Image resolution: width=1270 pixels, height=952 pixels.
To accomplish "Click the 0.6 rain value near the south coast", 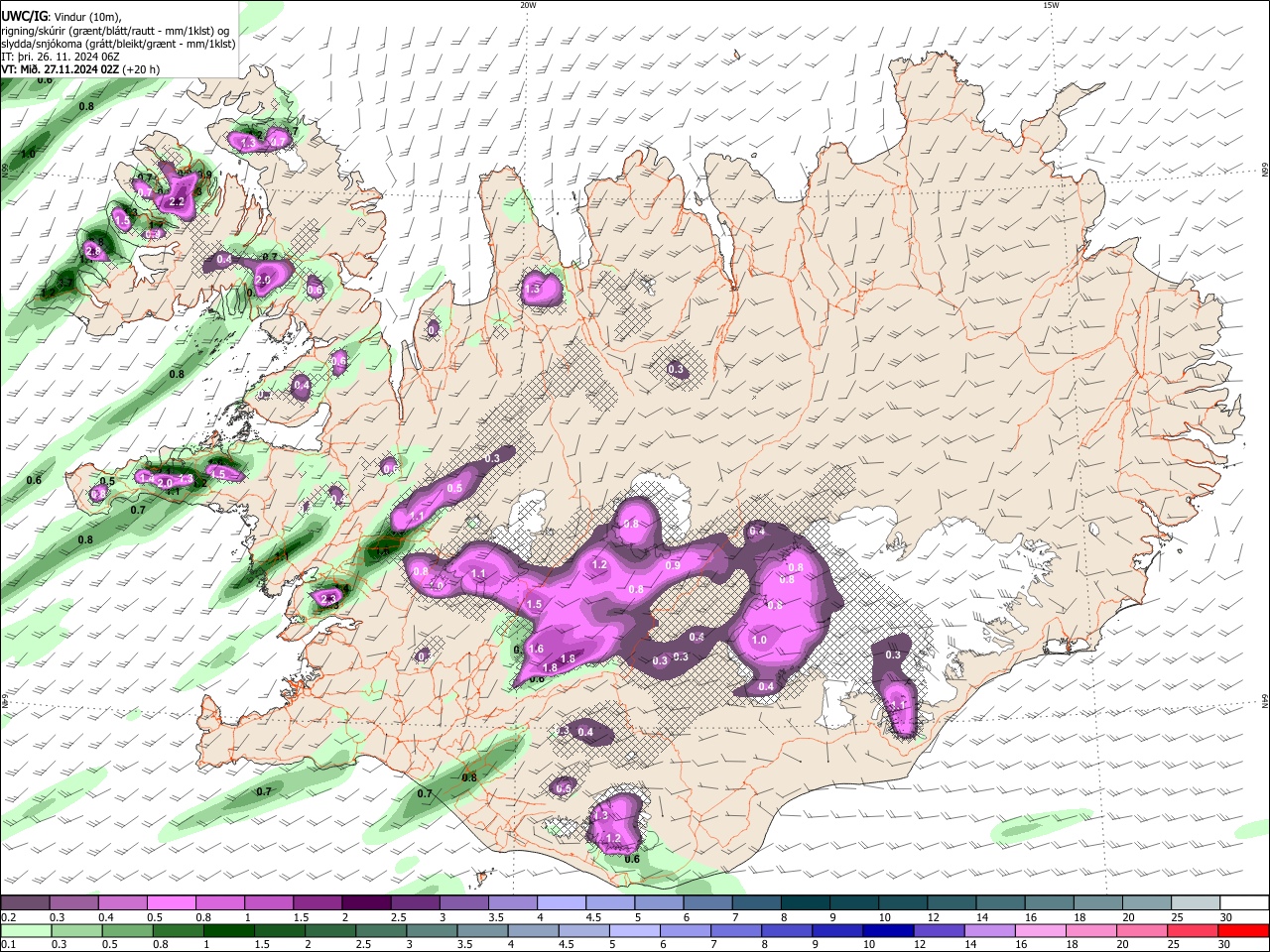I will pyautogui.click(x=632, y=859).
